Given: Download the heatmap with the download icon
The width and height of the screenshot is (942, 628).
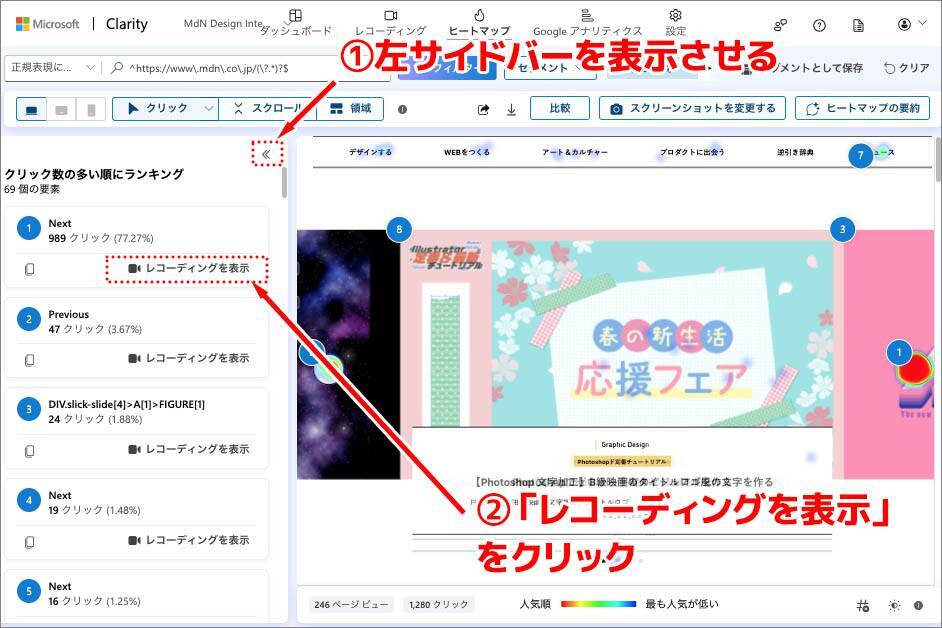Looking at the screenshot, I should (511, 109).
